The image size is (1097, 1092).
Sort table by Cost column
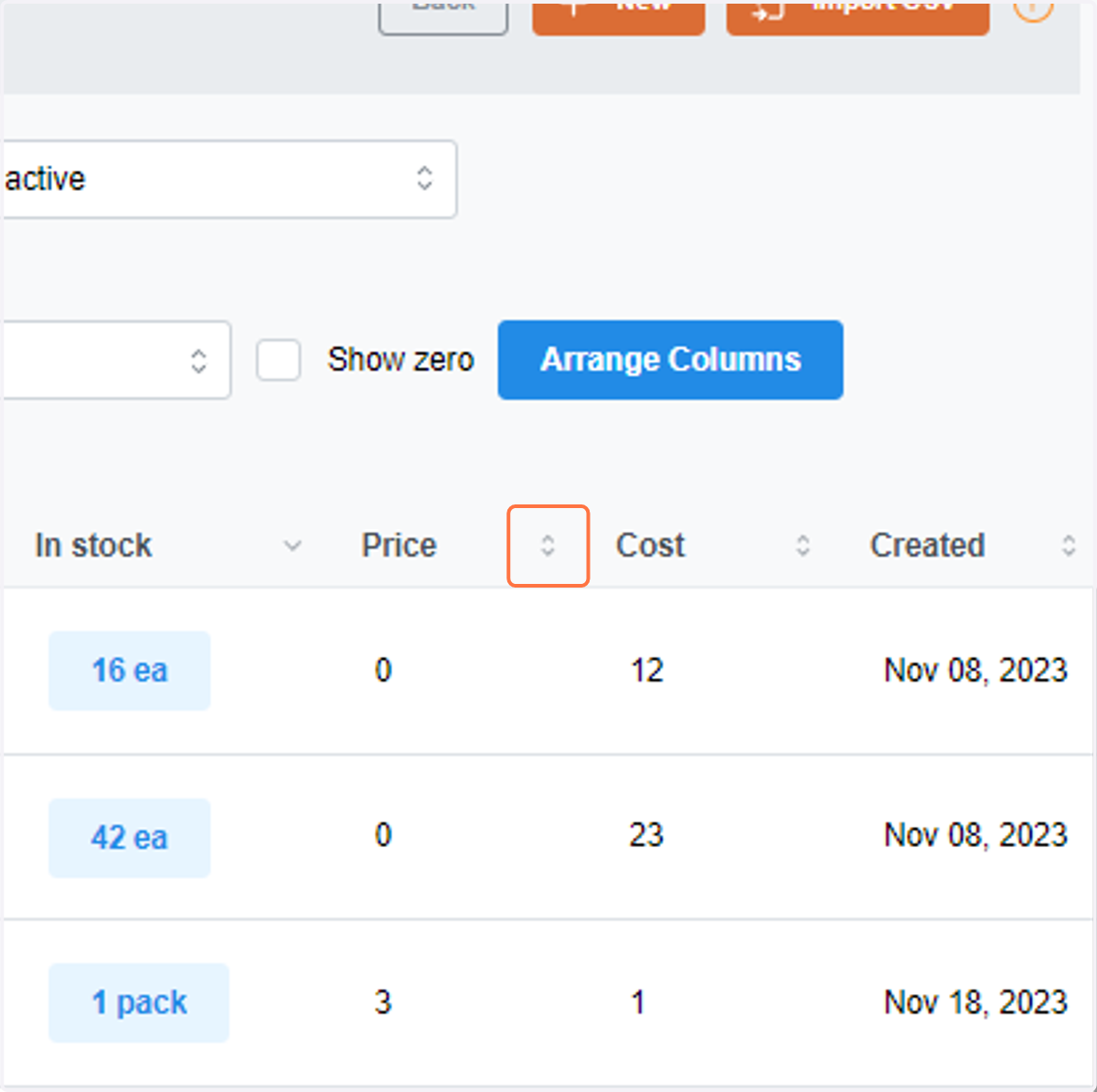pyautogui.click(x=803, y=546)
